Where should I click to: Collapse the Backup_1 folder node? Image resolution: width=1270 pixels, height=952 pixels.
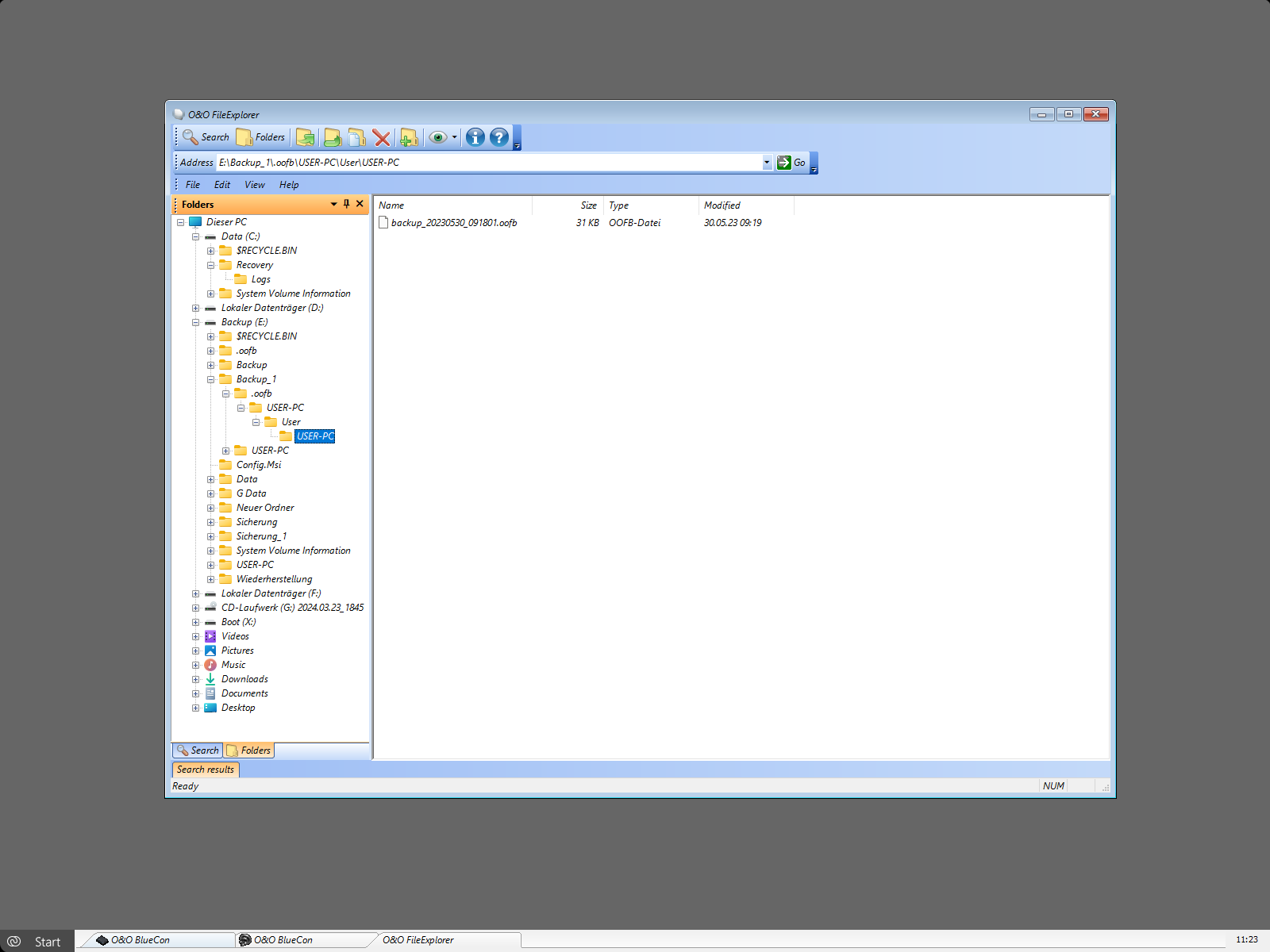click(211, 379)
